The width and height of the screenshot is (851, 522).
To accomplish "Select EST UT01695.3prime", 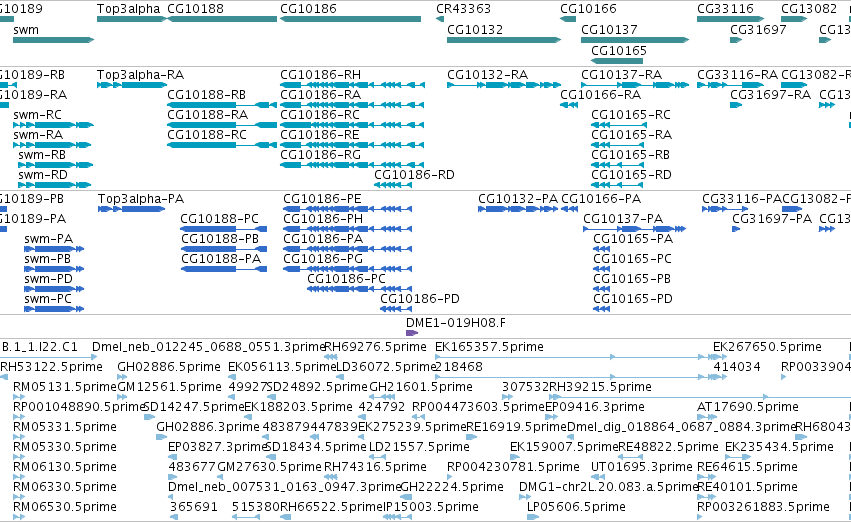I will click(x=642, y=467).
